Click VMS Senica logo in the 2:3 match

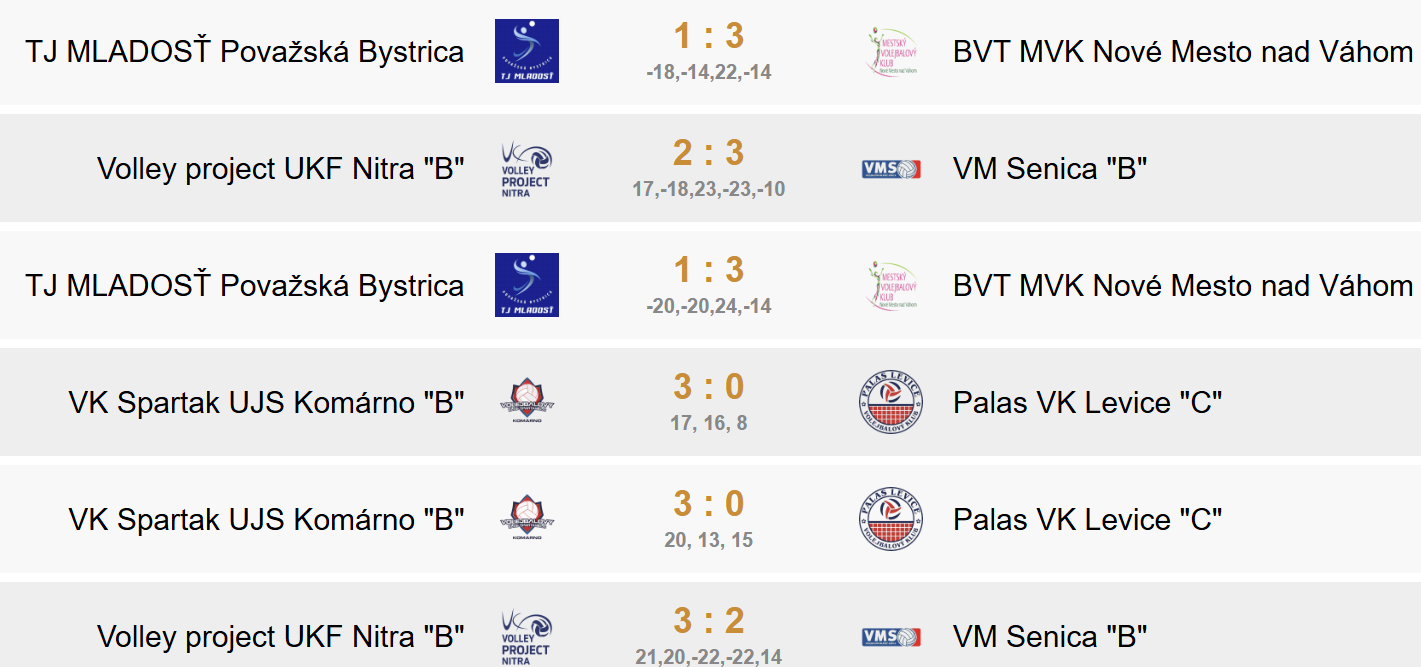pyautogui.click(x=891, y=169)
